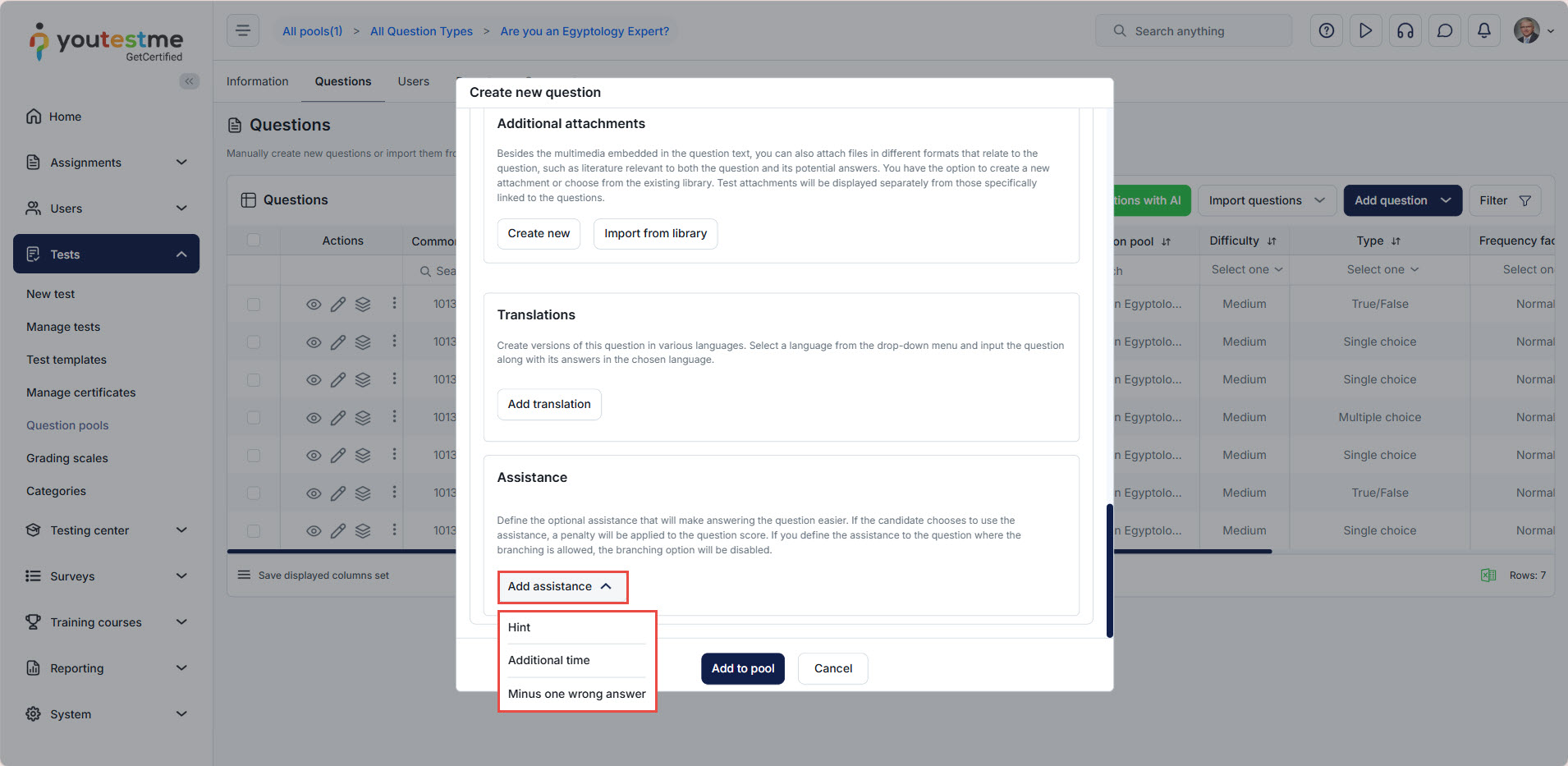Click the play video icon in header
The image size is (1568, 766).
click(1365, 31)
